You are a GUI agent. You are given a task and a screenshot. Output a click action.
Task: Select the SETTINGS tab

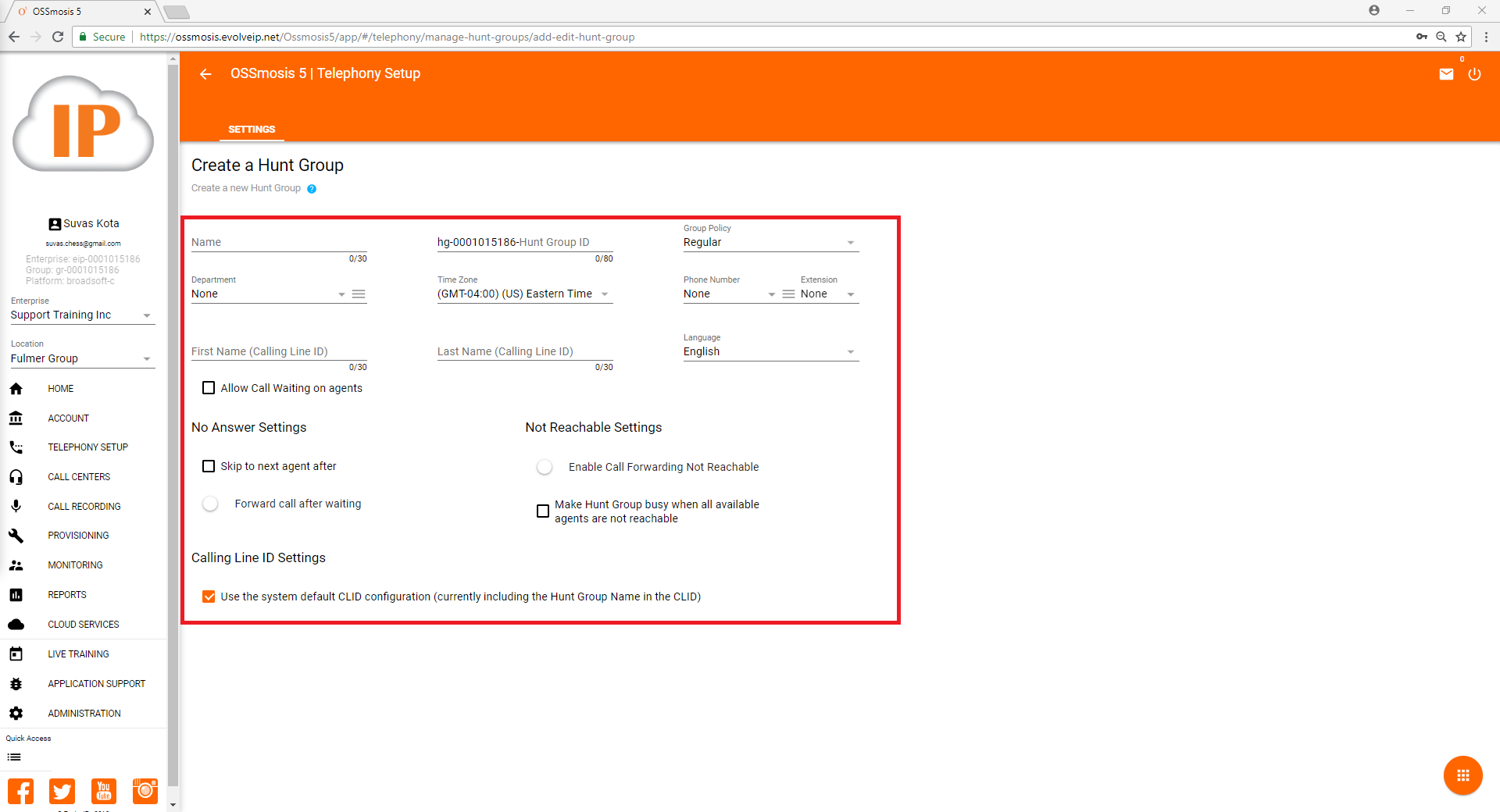coord(252,130)
